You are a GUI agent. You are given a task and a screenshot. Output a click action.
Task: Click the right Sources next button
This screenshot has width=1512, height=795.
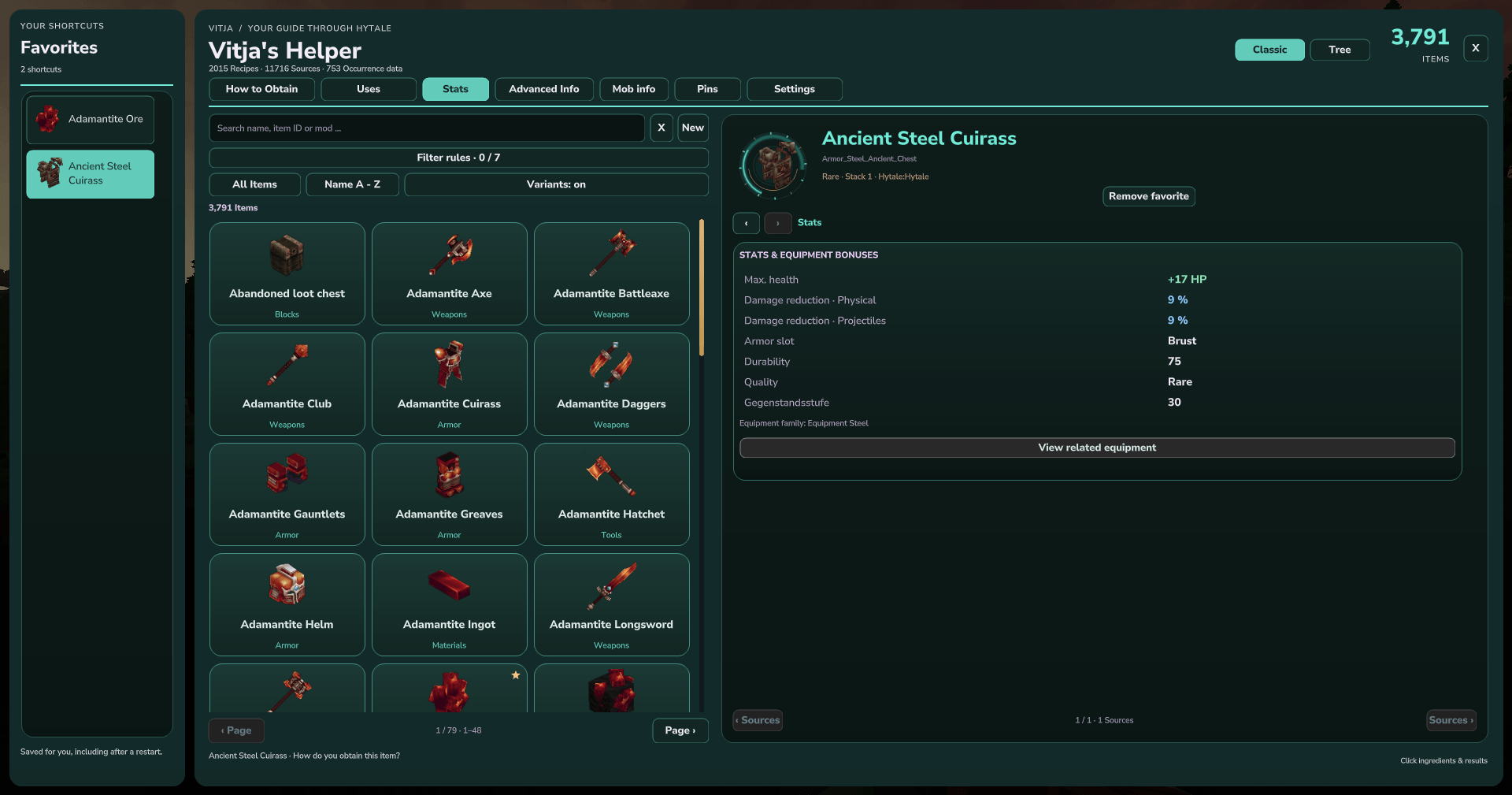click(x=1451, y=720)
